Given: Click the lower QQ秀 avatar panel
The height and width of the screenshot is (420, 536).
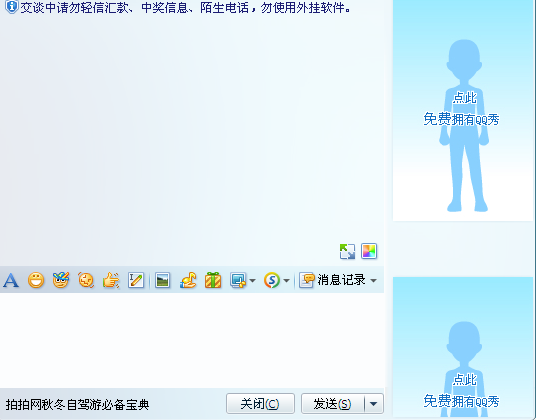Looking at the screenshot, I should pyautogui.click(x=463, y=348).
